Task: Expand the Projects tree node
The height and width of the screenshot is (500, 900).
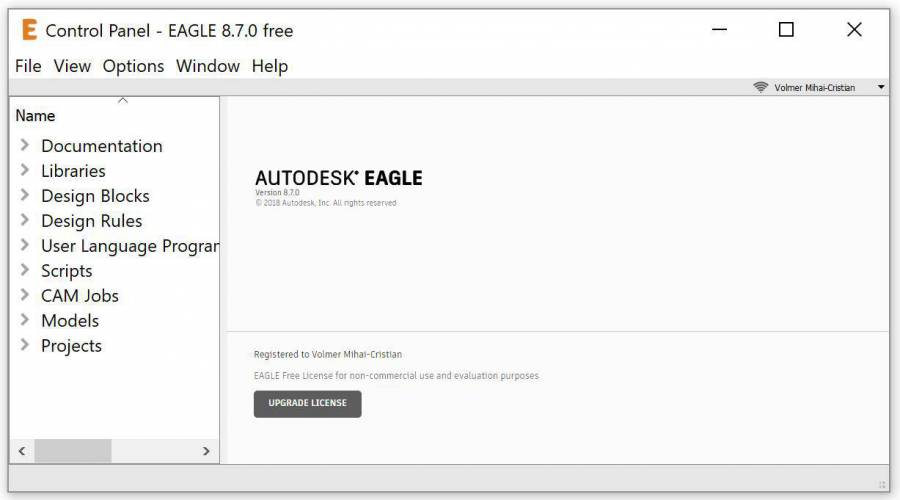Action: 25,345
